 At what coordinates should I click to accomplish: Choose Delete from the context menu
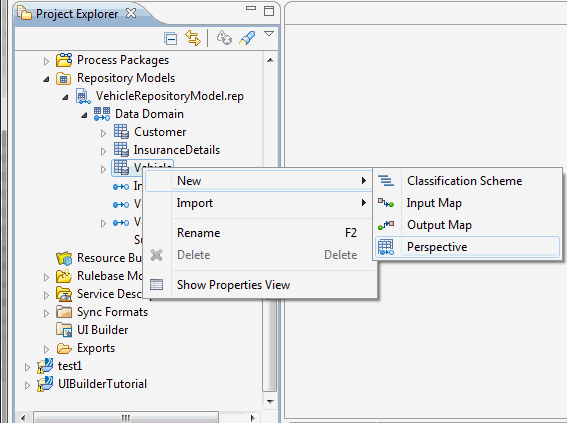(258, 255)
